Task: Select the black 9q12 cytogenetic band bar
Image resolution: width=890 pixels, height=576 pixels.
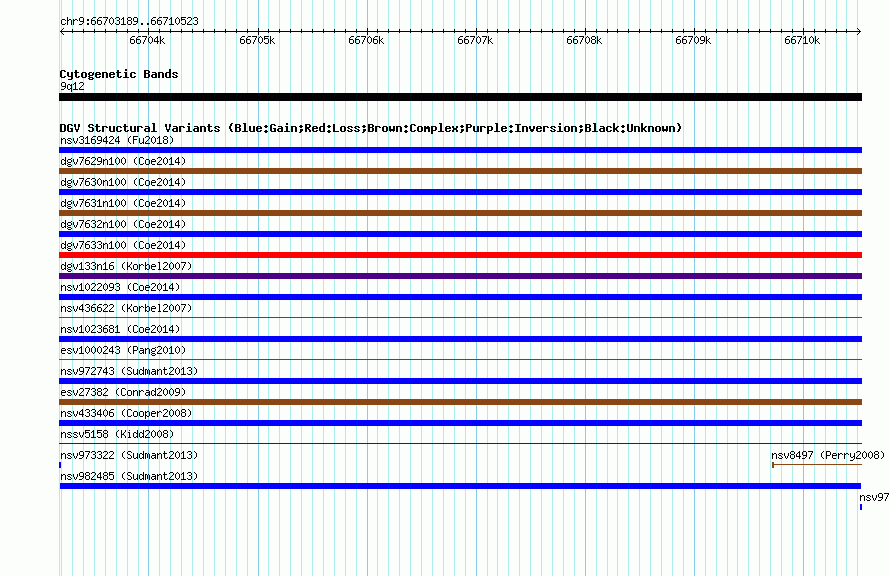Action: click(x=460, y=97)
